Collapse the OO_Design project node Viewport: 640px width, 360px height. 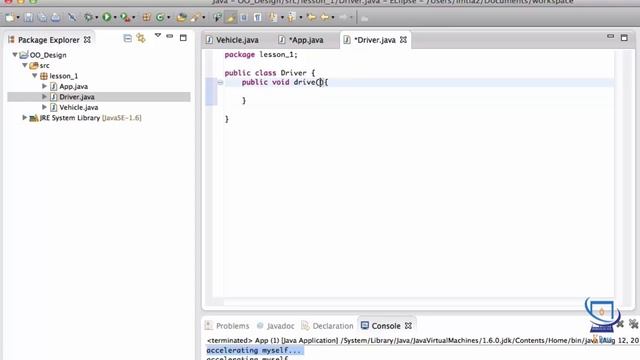[15, 55]
